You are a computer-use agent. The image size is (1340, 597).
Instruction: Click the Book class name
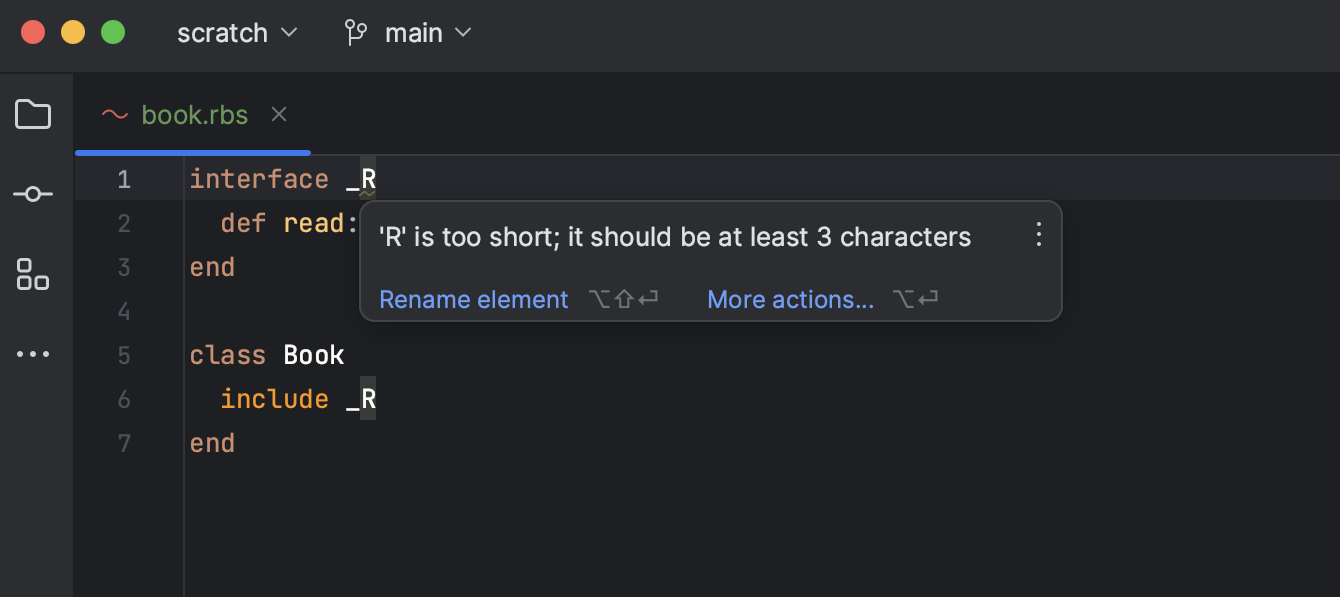pos(314,355)
